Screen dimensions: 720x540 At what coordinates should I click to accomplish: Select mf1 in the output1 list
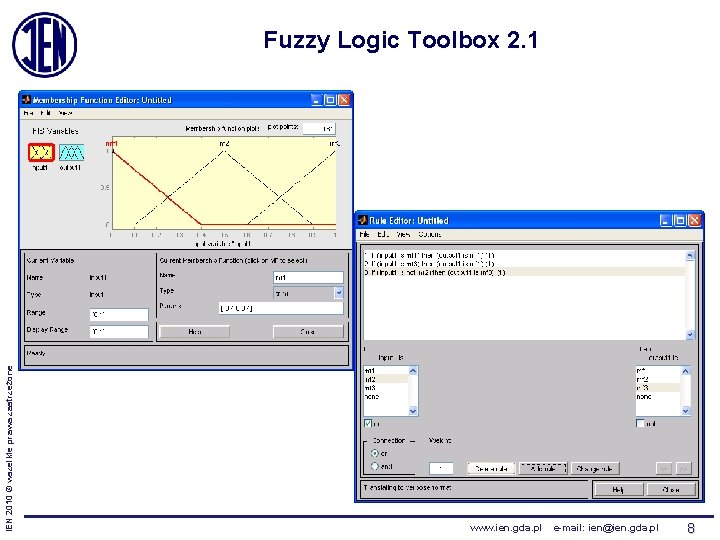[x=658, y=371]
